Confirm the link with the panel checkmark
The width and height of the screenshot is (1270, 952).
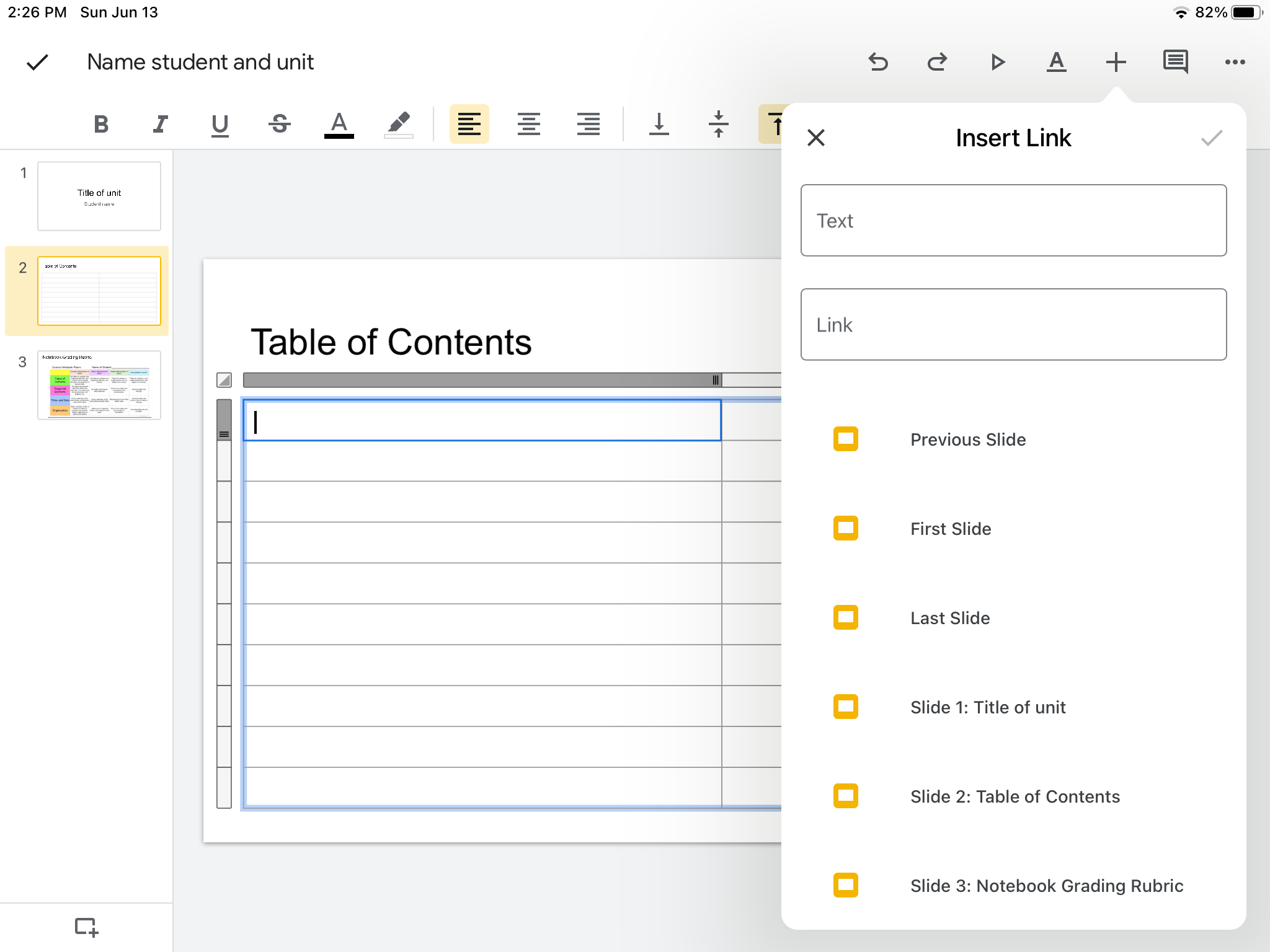pos(1212,138)
